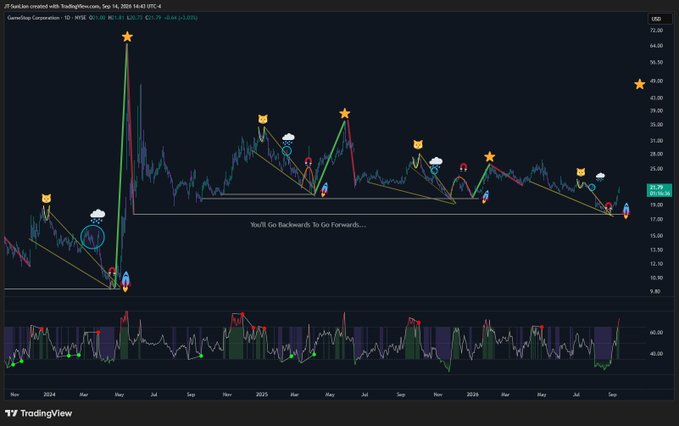Click the USD currency button

click(656, 19)
